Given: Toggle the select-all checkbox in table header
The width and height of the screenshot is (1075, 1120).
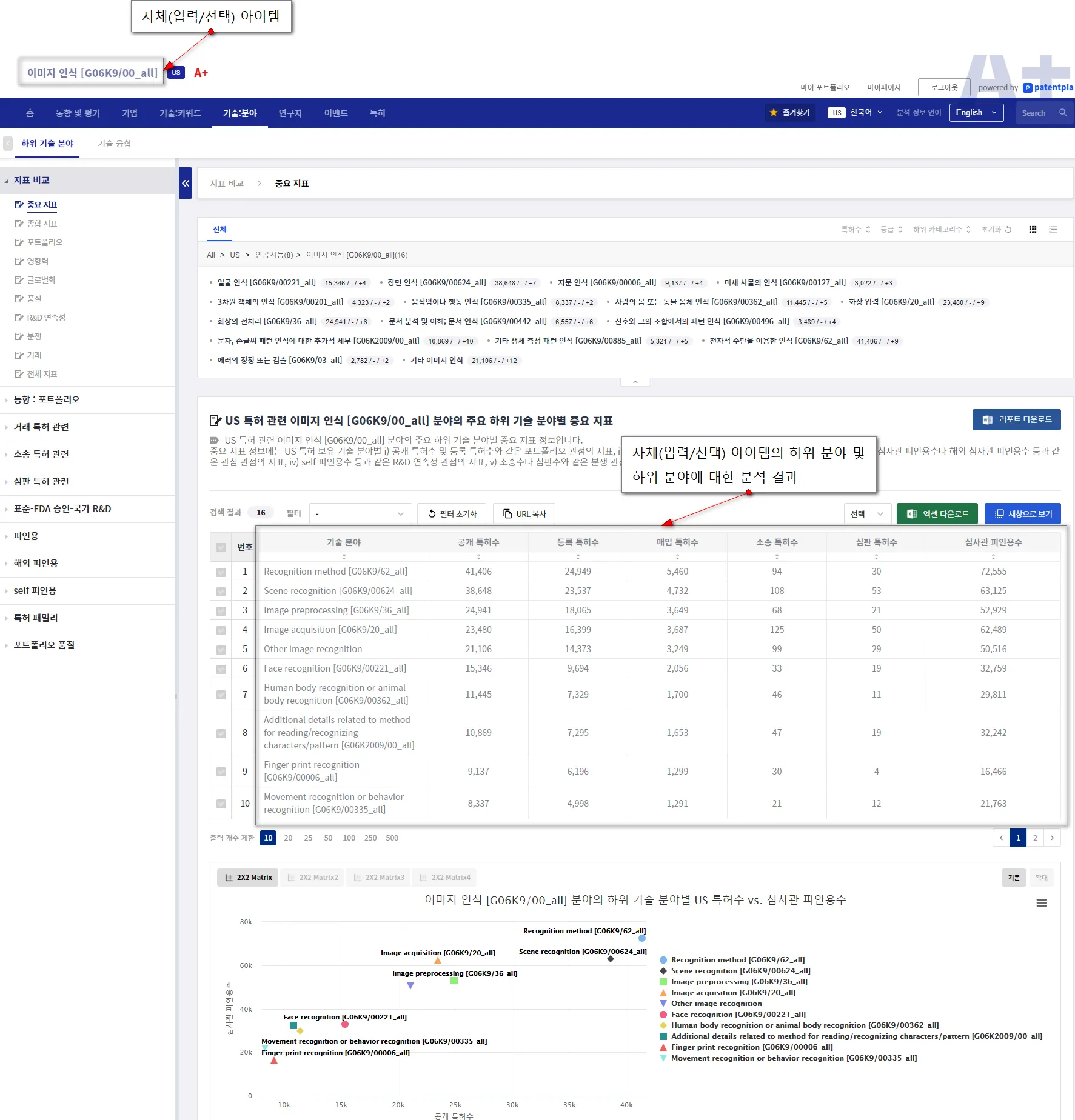Looking at the screenshot, I should coord(221,547).
